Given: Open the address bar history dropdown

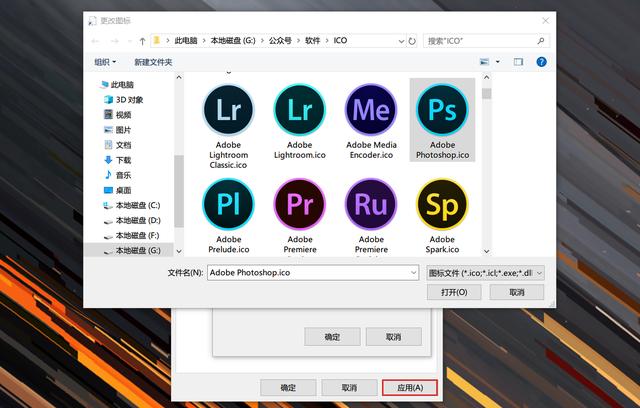Looking at the screenshot, I should (401, 41).
